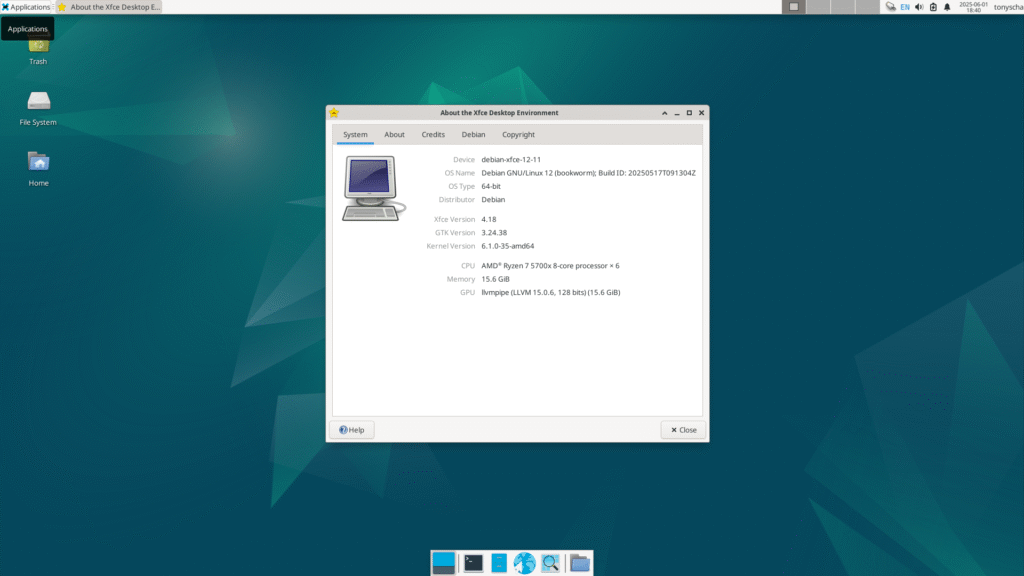This screenshot has height=576, width=1024.
Task: Click the Xfce star icon in title bar
Action: [x=334, y=113]
